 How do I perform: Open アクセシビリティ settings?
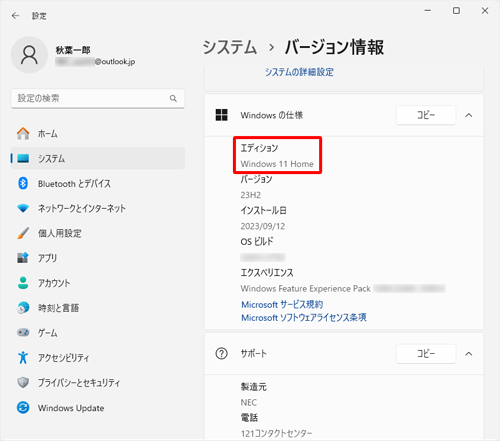[98, 357]
